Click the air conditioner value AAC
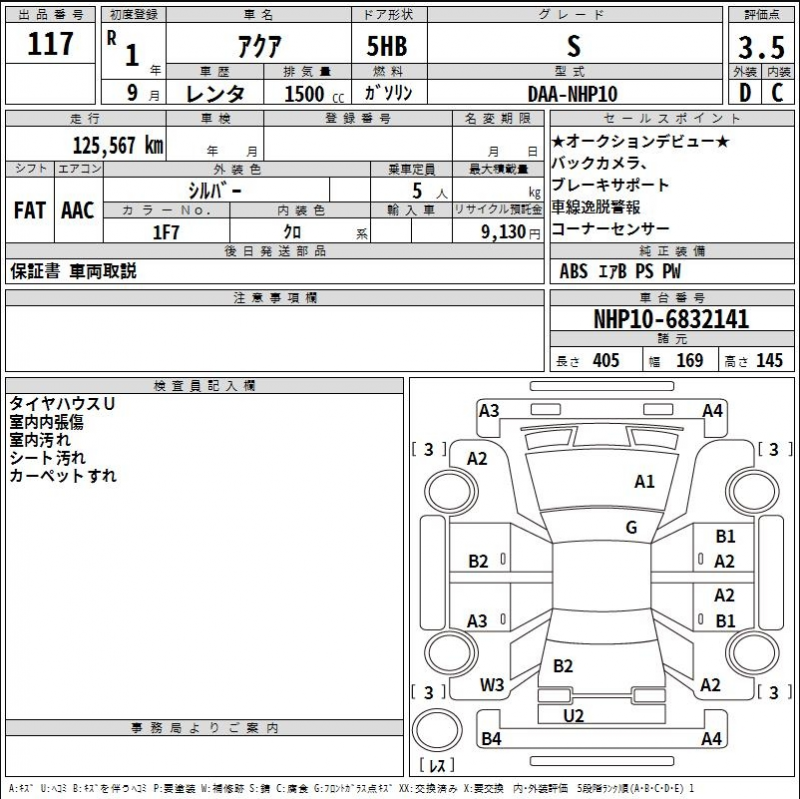800x799 pixels. 78,210
